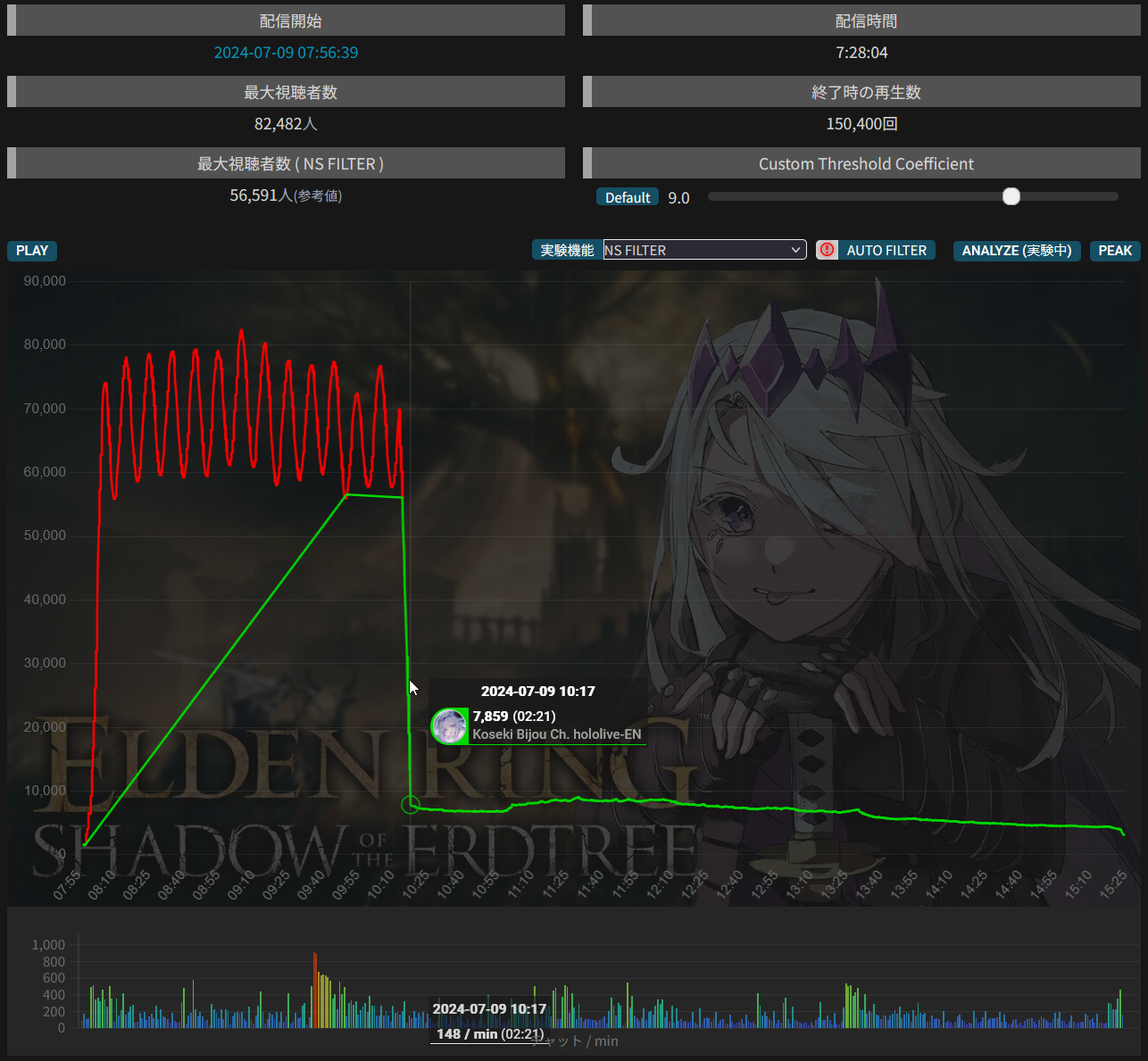Click the 終了時の再生数 header

click(861, 92)
